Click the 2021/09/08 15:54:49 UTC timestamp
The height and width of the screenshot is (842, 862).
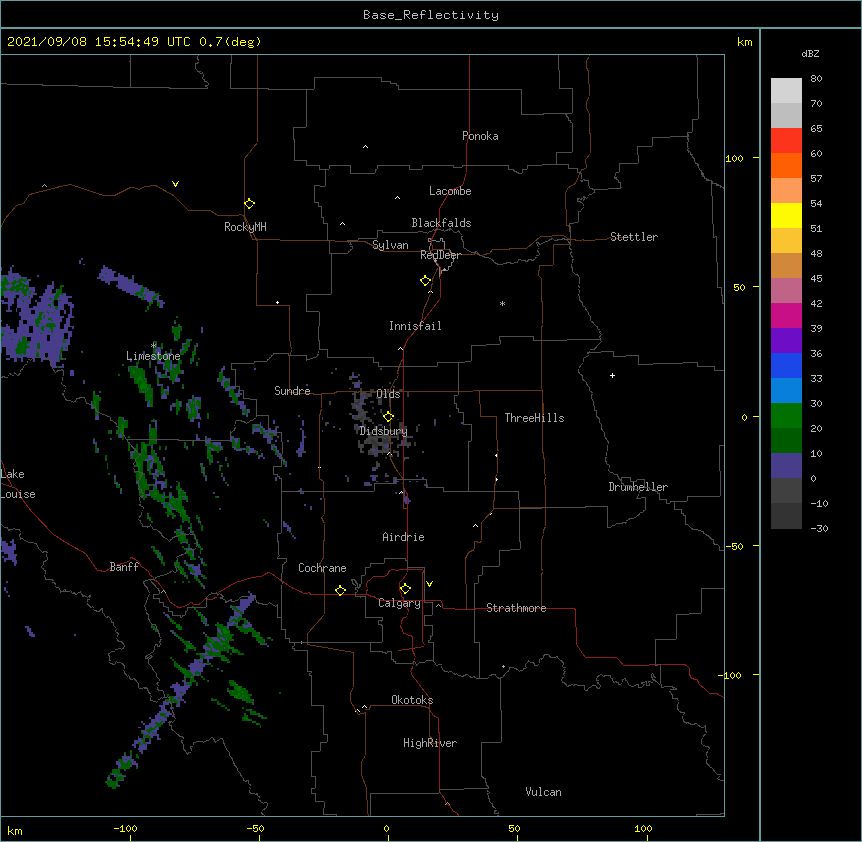pyautogui.click(x=99, y=42)
